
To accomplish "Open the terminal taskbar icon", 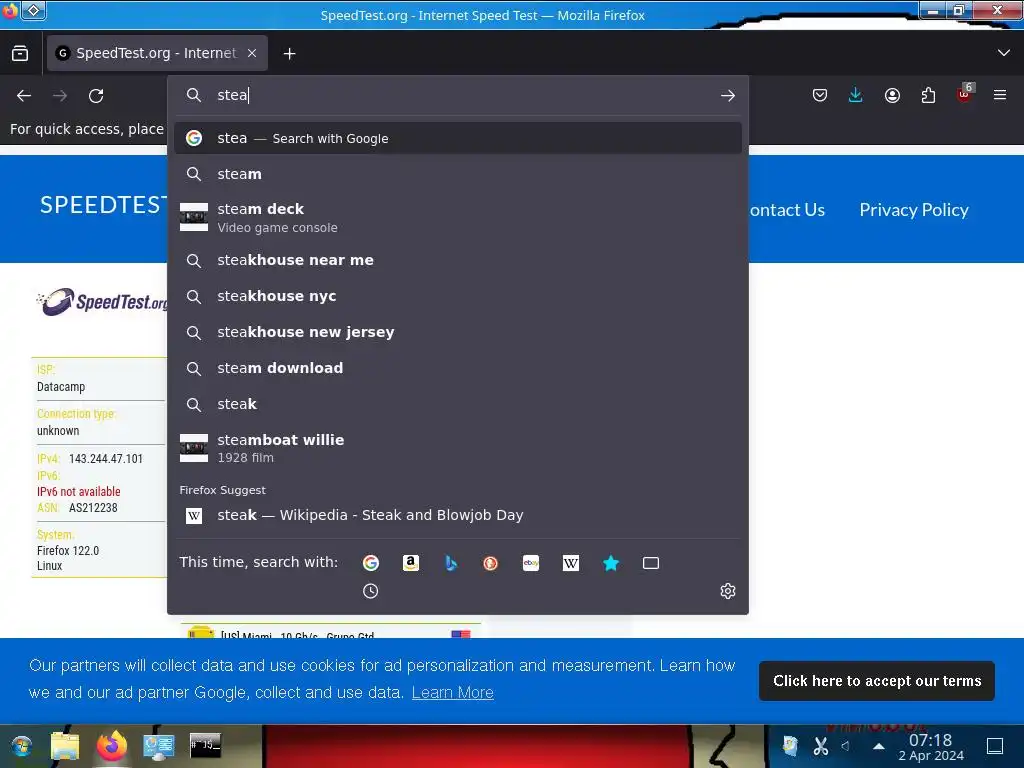I will point(205,745).
